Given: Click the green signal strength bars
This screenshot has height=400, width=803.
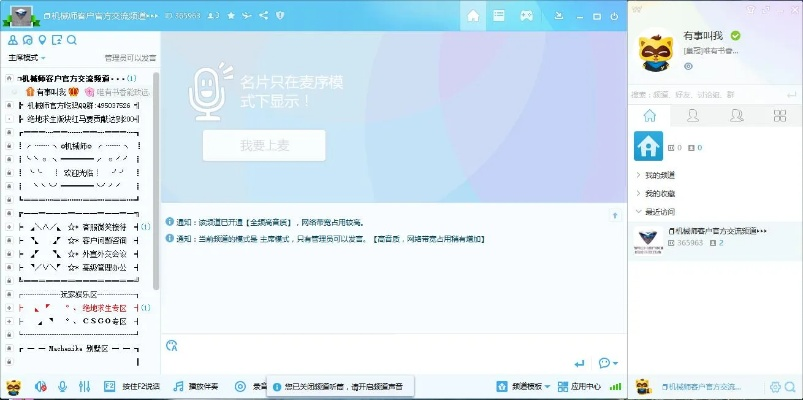Looking at the screenshot, I should tap(615, 387).
